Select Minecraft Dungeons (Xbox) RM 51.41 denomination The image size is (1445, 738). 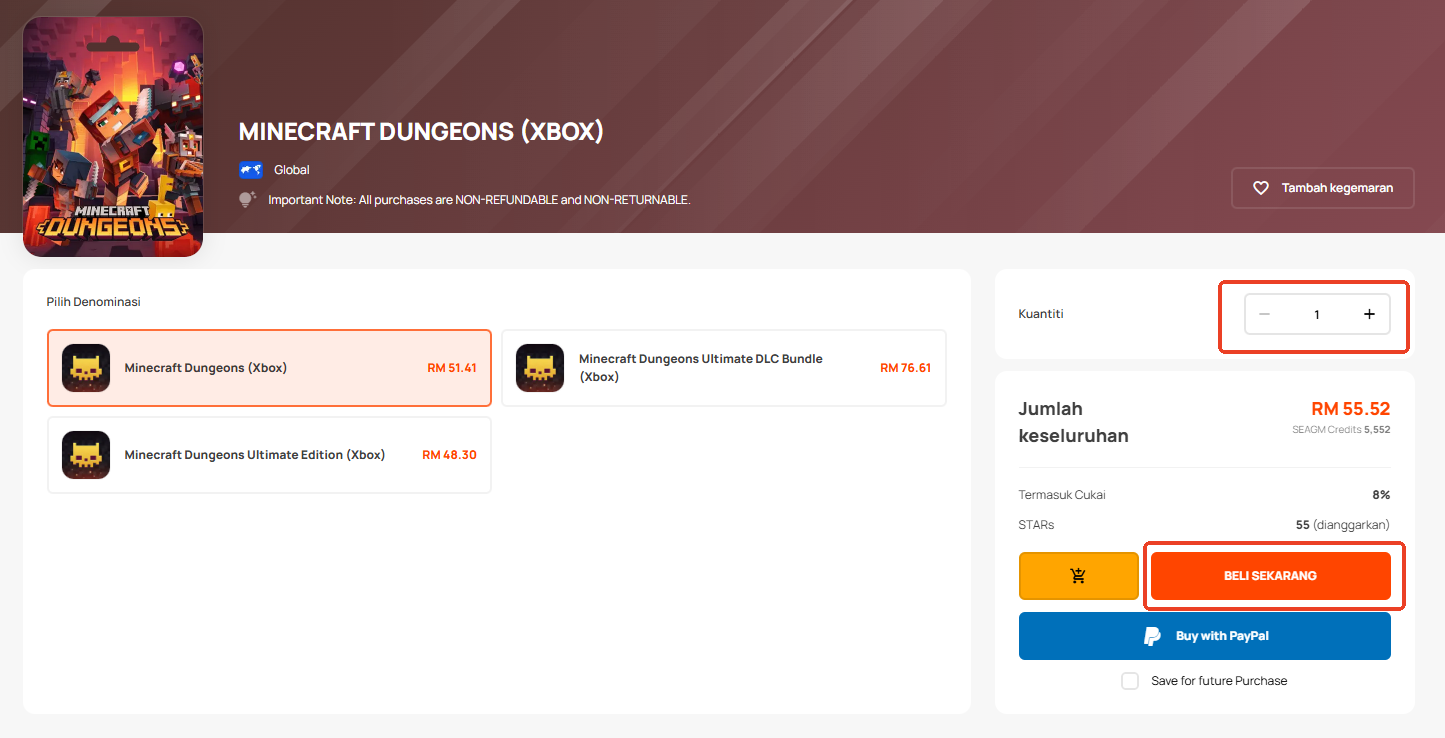tap(269, 368)
